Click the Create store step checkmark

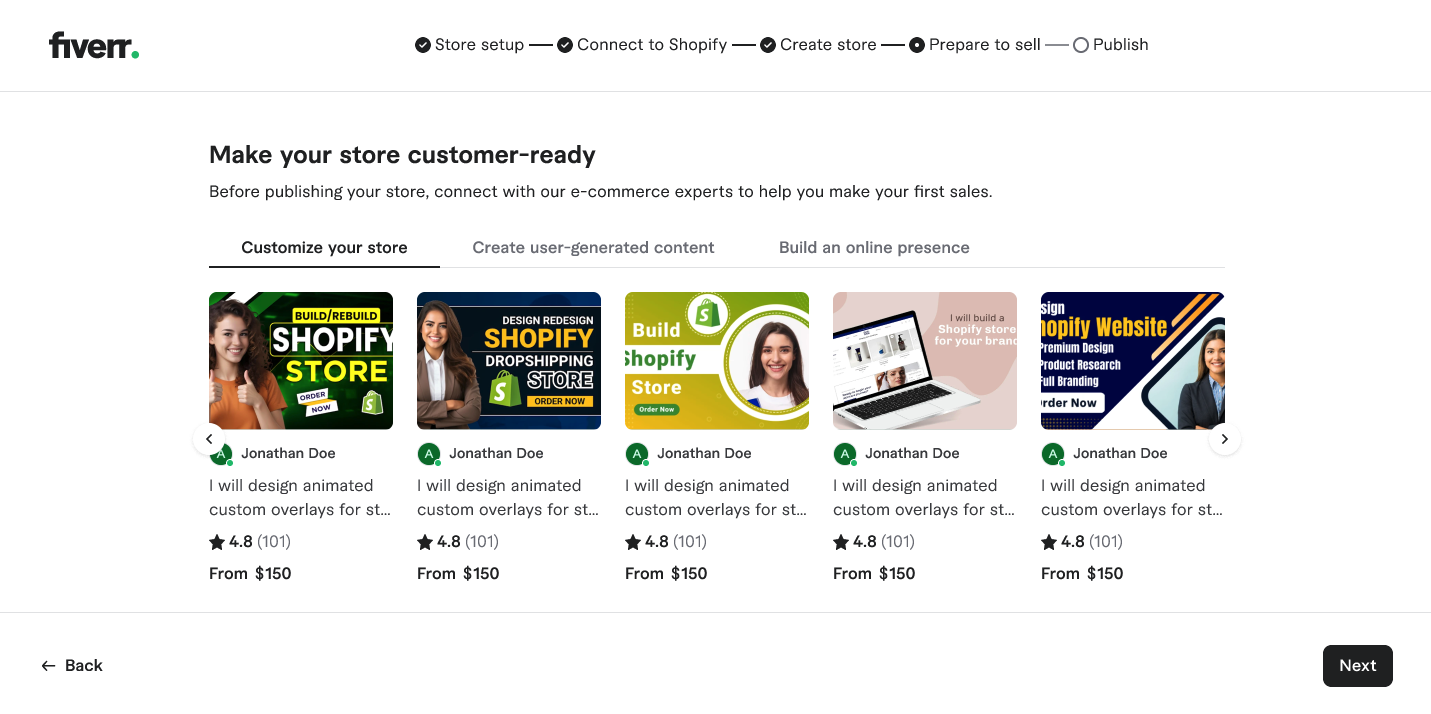[x=768, y=45]
